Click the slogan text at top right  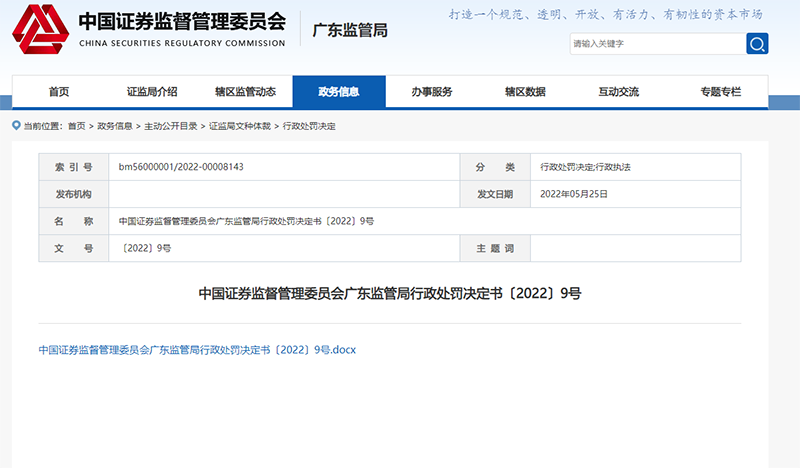click(x=606, y=14)
